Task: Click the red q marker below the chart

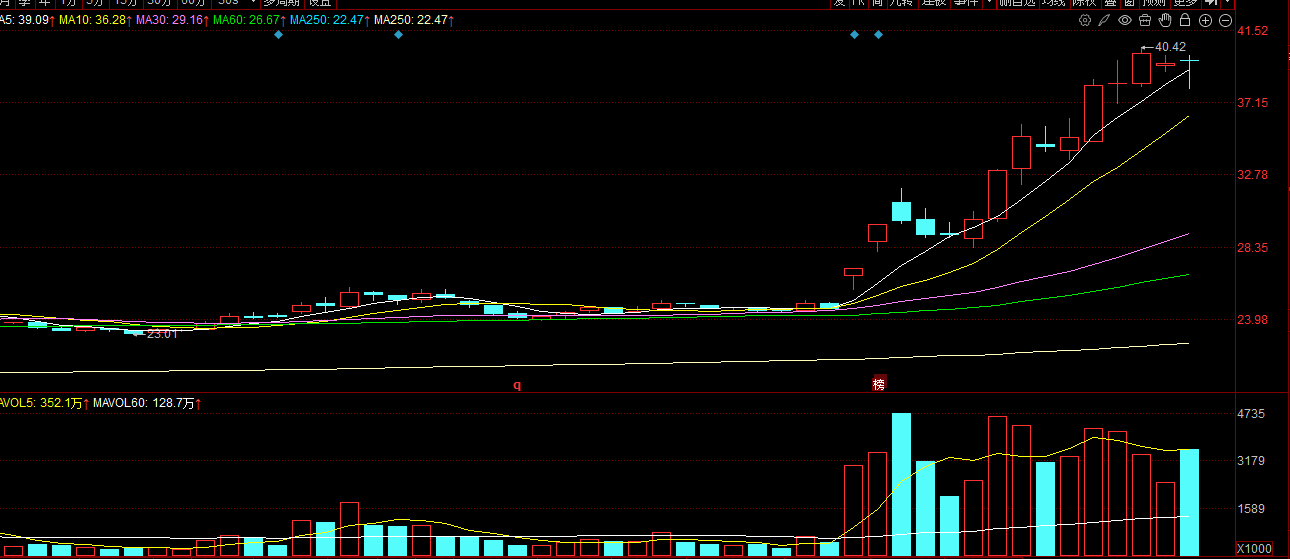Action: (x=518, y=384)
